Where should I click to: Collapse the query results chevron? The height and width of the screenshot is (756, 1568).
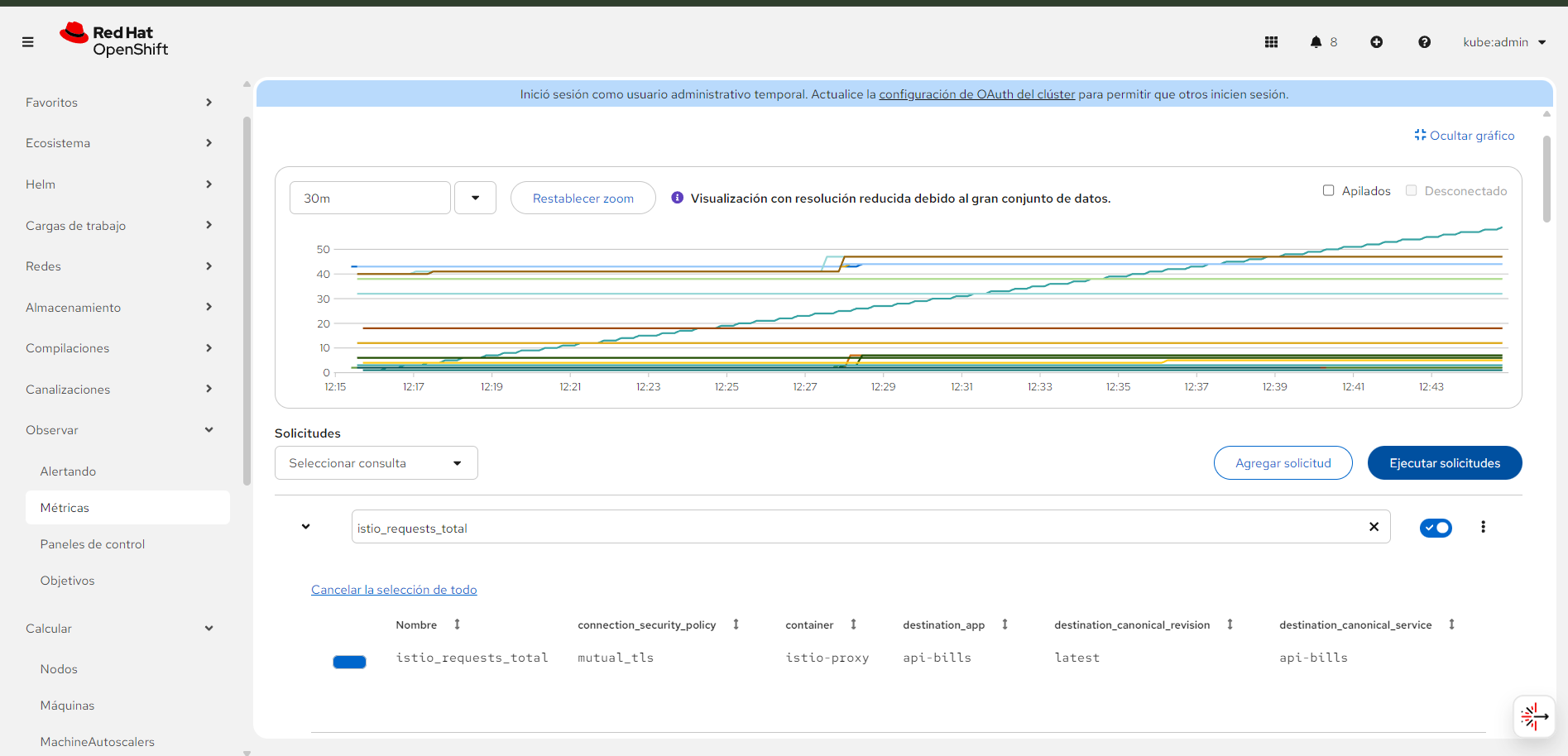(306, 527)
